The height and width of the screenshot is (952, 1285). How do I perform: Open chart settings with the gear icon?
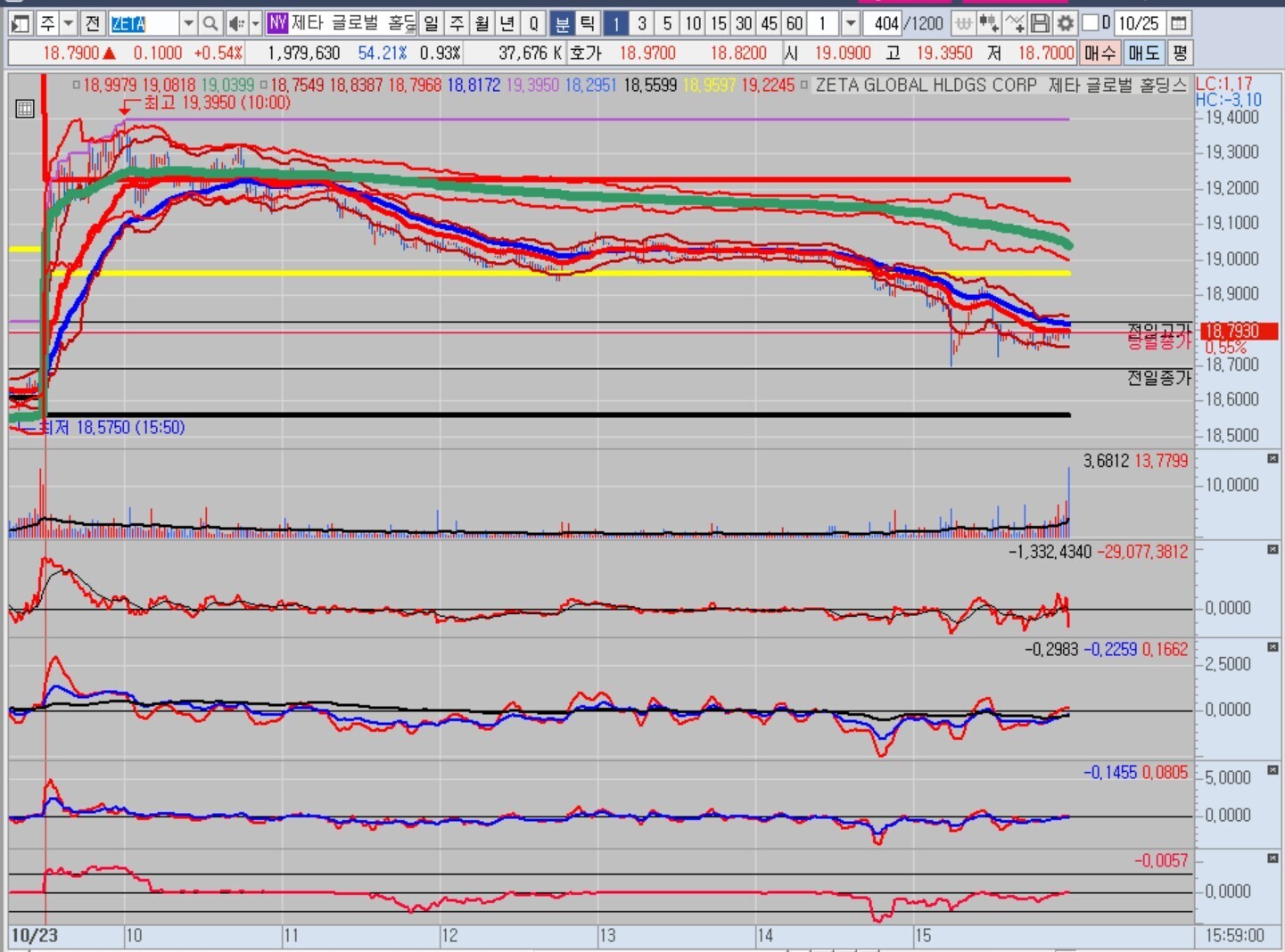coord(1065,23)
